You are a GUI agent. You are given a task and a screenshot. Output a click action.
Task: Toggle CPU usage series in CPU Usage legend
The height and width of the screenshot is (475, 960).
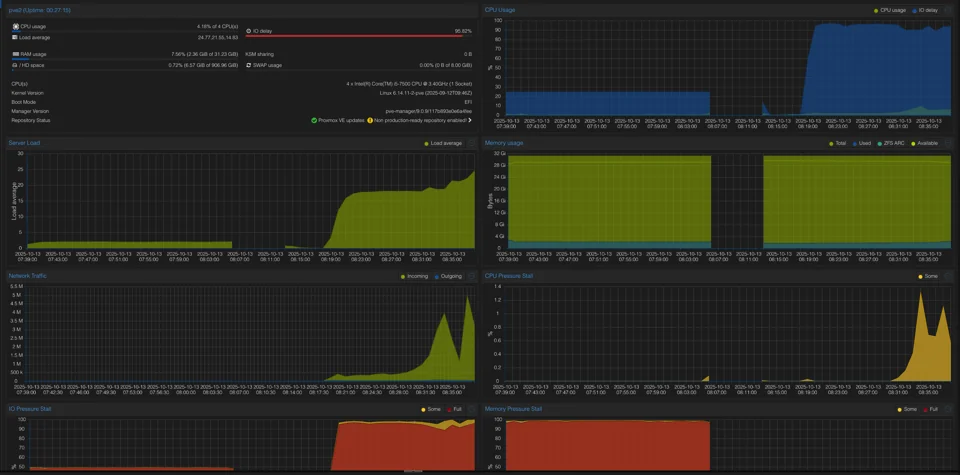(890, 10)
